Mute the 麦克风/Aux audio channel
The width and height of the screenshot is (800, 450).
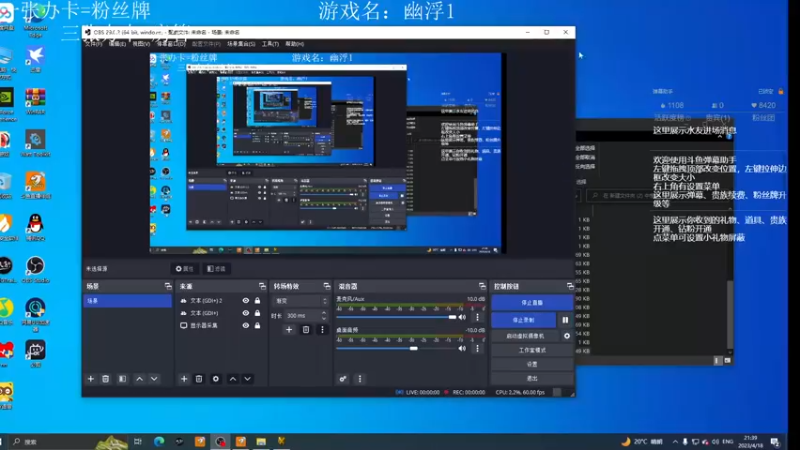(x=462, y=317)
